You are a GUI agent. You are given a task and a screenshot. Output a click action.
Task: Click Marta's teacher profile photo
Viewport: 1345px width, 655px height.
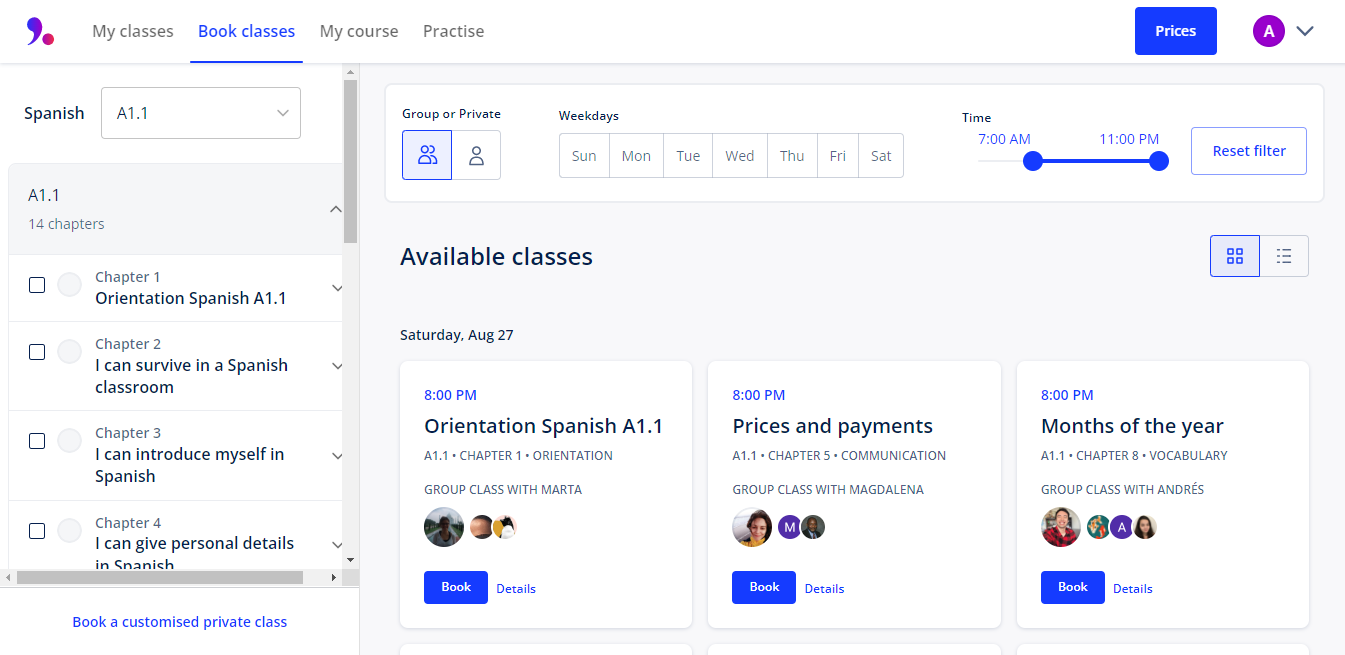pyautogui.click(x=444, y=527)
